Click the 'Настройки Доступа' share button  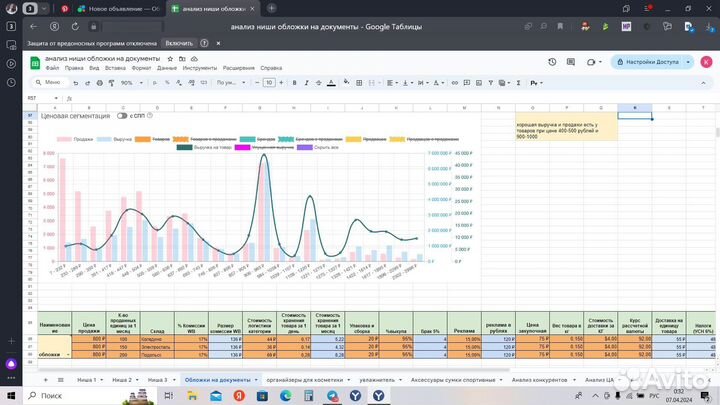[x=652, y=62]
